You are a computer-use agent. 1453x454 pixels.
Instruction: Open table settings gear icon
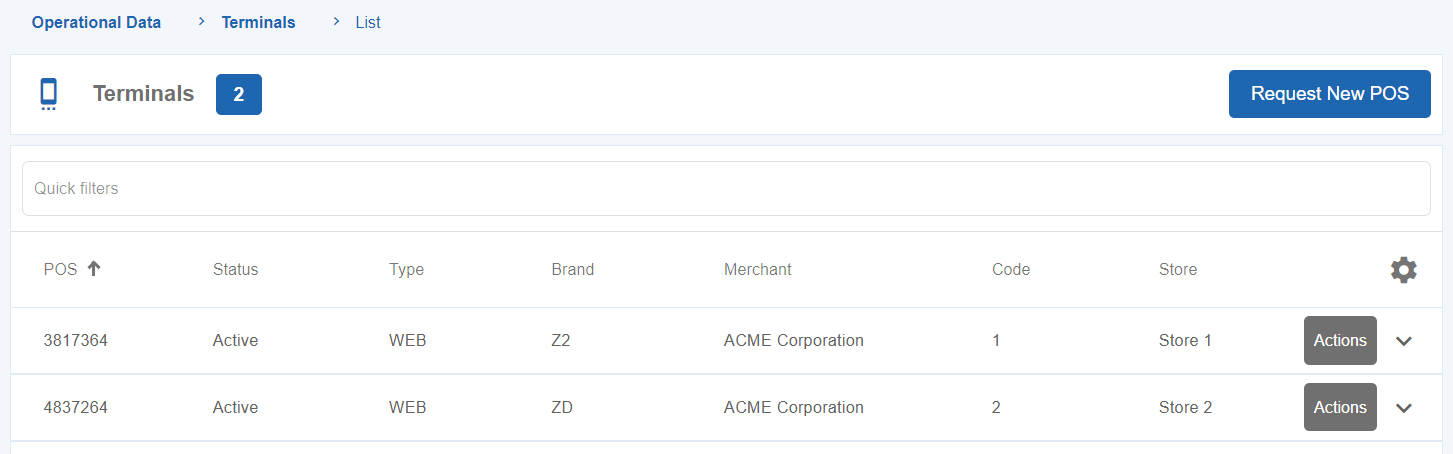point(1404,269)
